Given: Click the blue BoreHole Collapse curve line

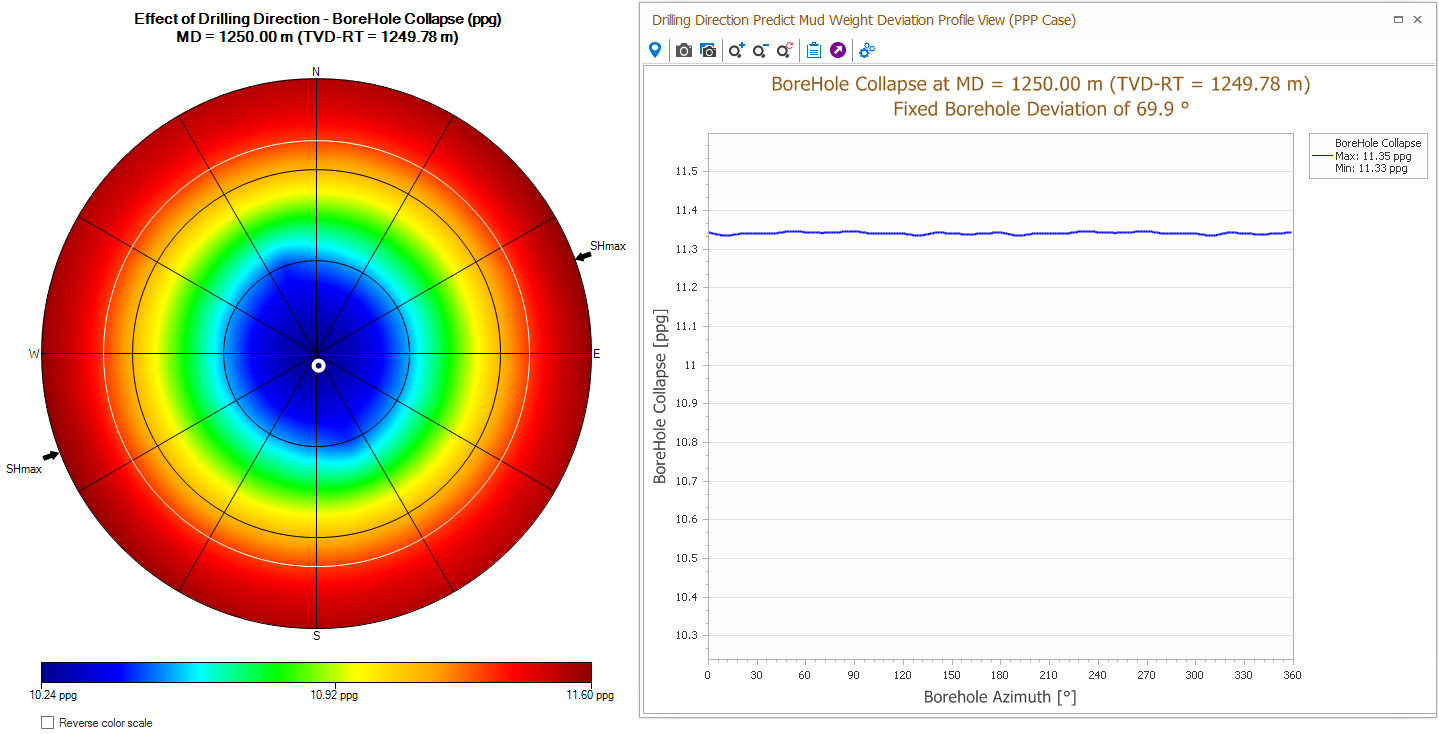Looking at the screenshot, I should click(x=1000, y=233).
